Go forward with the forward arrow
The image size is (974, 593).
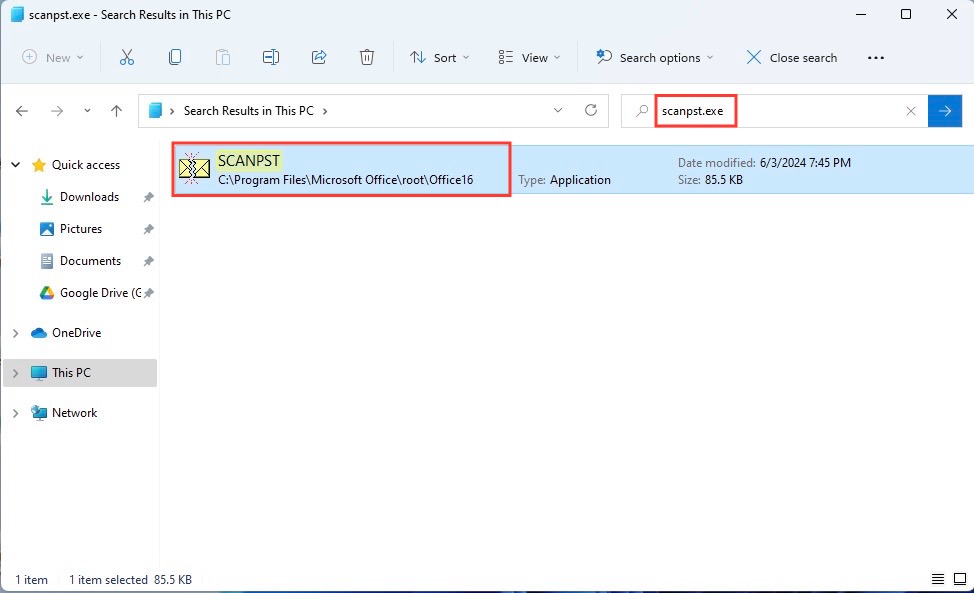click(57, 111)
